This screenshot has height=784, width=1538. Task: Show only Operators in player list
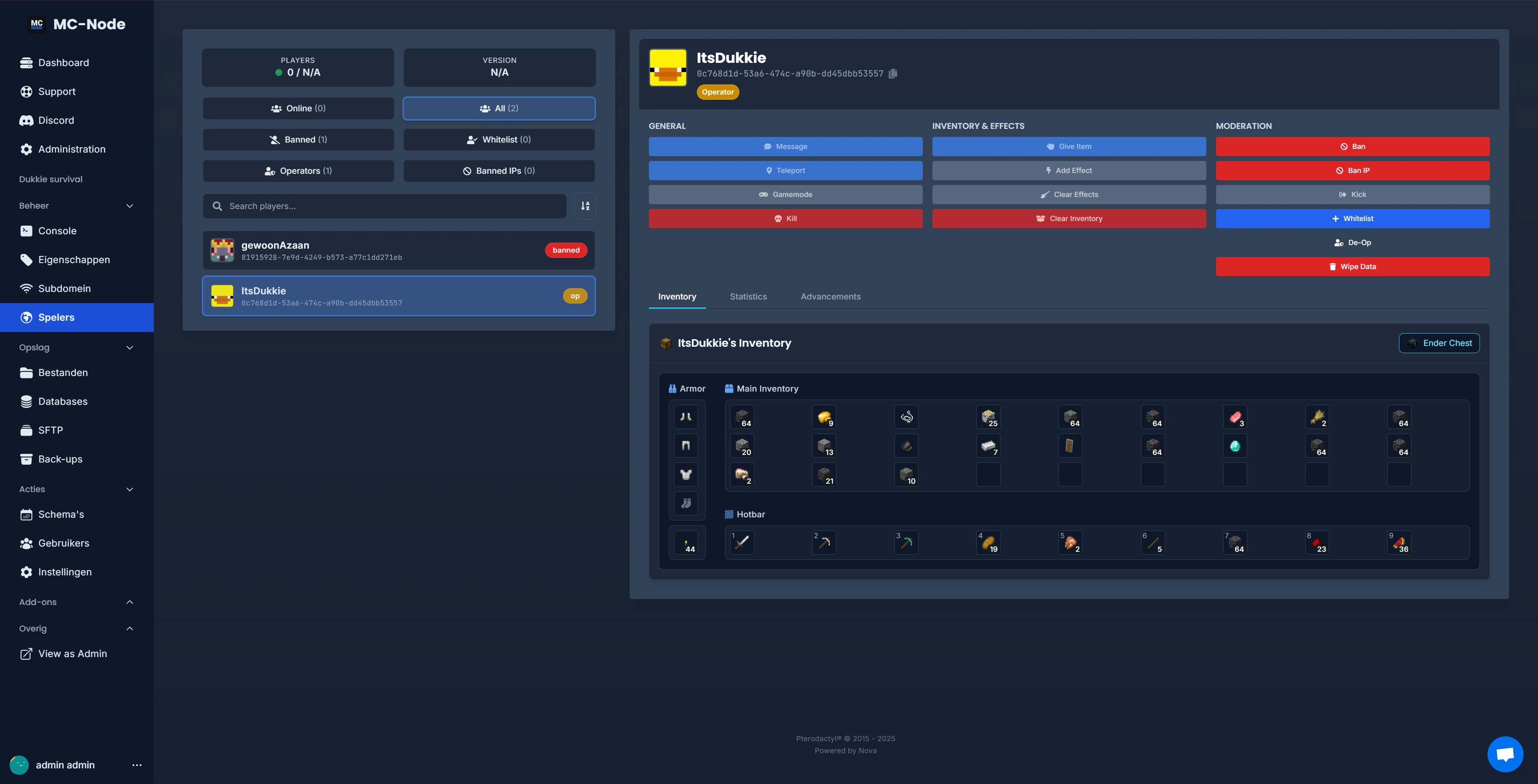coord(298,171)
